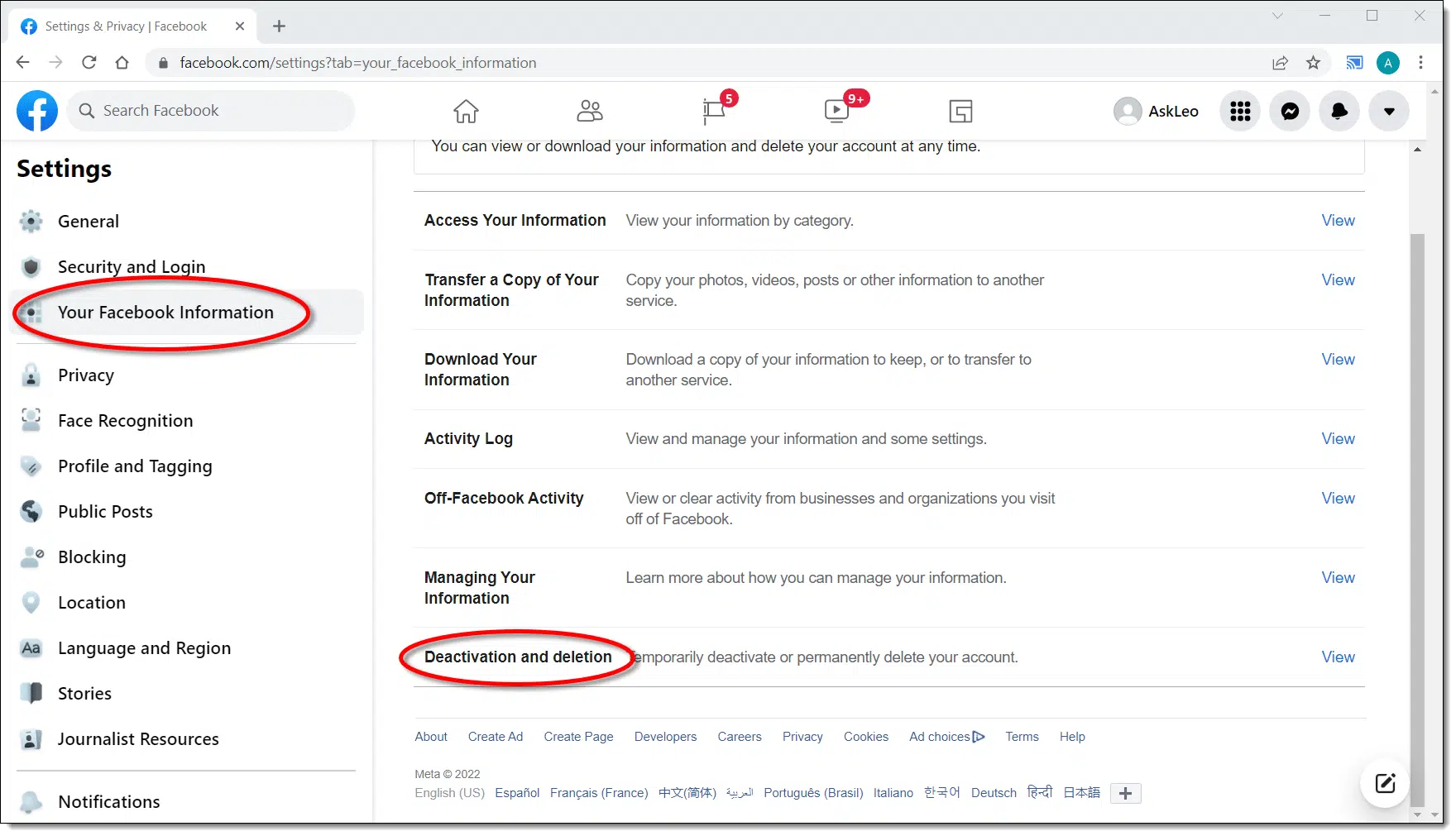1456x836 pixels.
Task: Click the scrollbar up arrow
Action: tap(1417, 150)
